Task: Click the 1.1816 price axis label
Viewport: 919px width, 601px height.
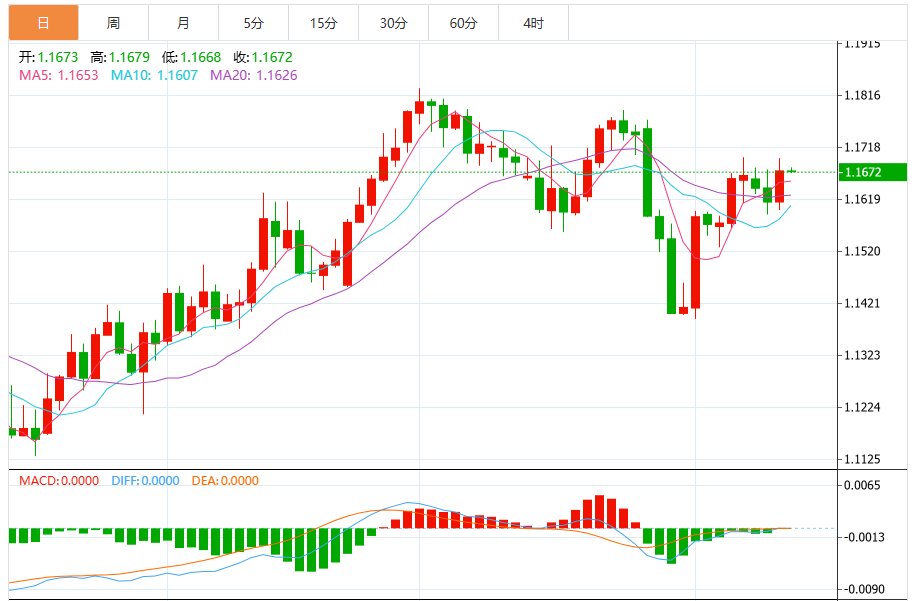Action: [x=861, y=96]
